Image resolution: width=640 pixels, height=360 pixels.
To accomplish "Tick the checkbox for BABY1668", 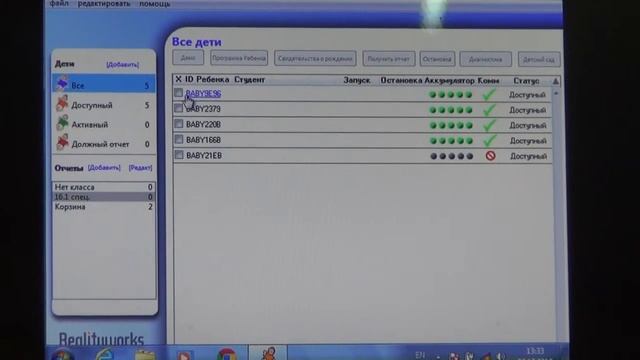I will point(178,139).
